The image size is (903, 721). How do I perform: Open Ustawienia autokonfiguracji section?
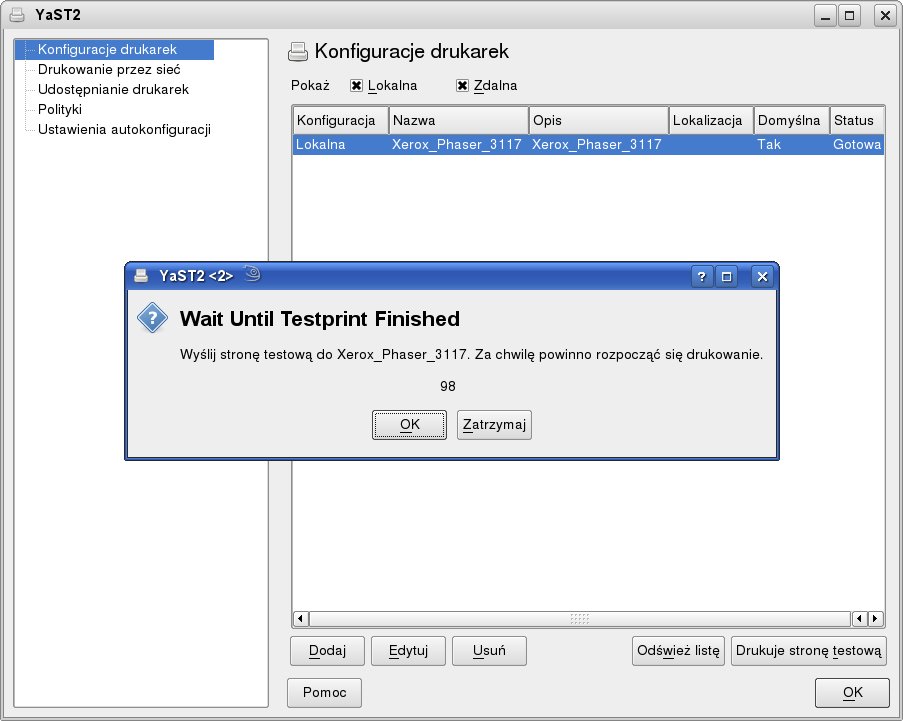coord(124,129)
